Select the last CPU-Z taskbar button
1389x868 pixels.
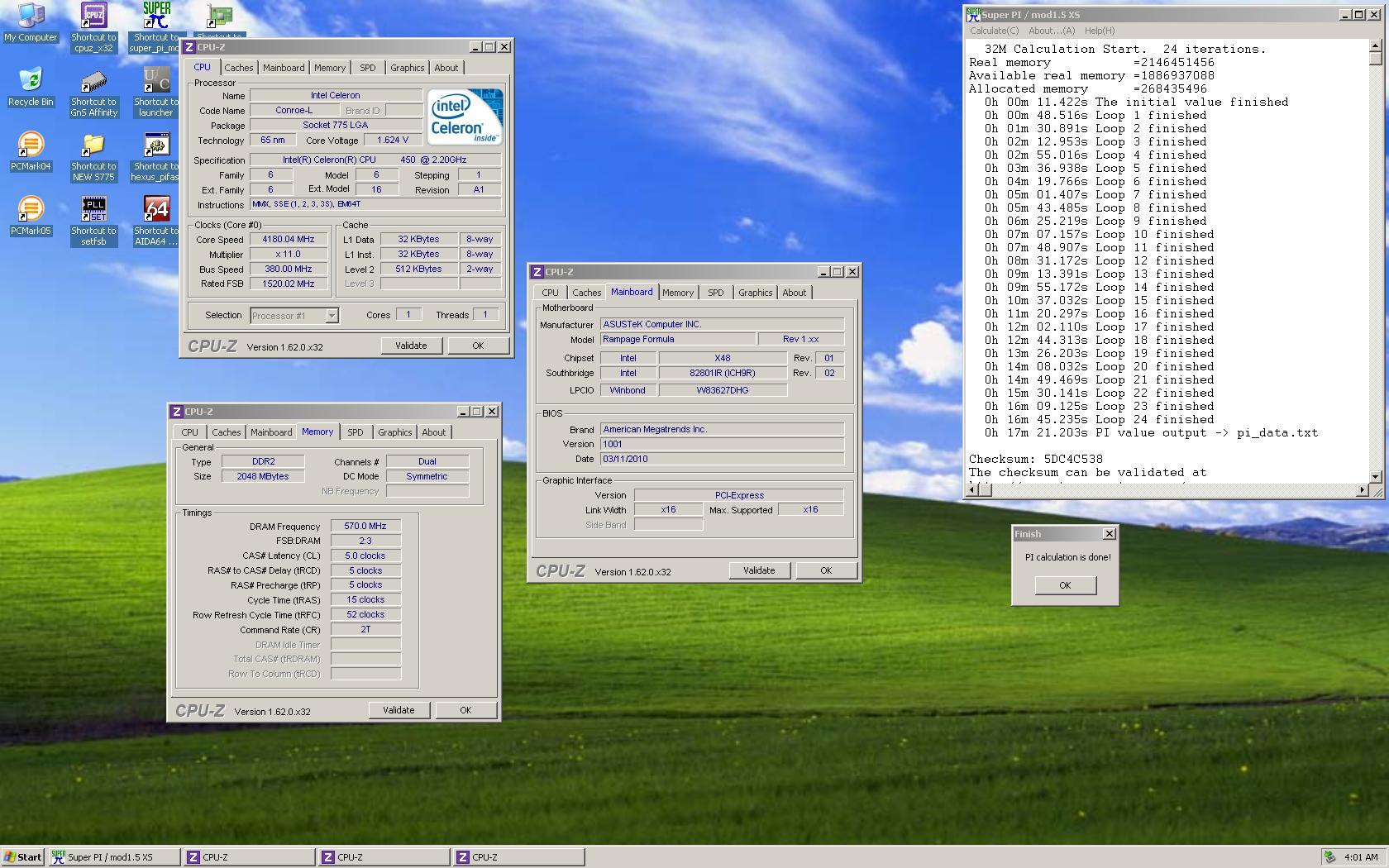coord(518,857)
